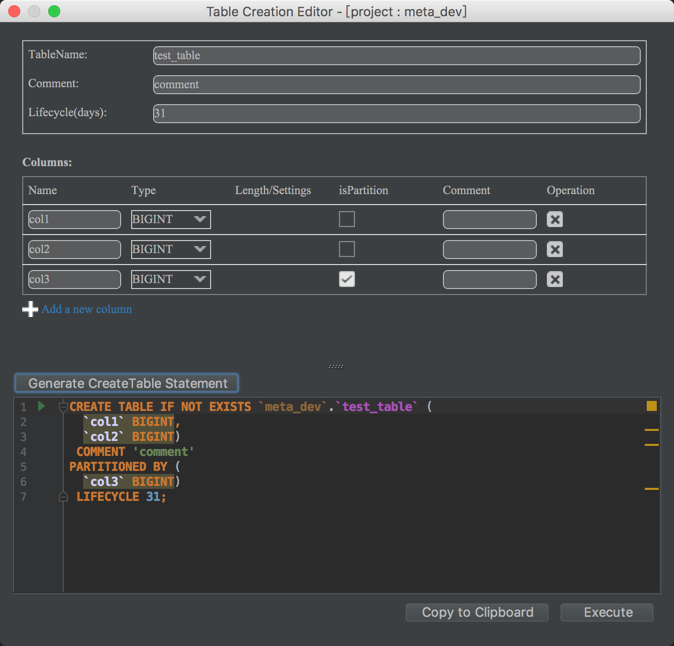Open the Add a new column link
This screenshot has width=674, height=646.
pyautogui.click(x=87, y=310)
